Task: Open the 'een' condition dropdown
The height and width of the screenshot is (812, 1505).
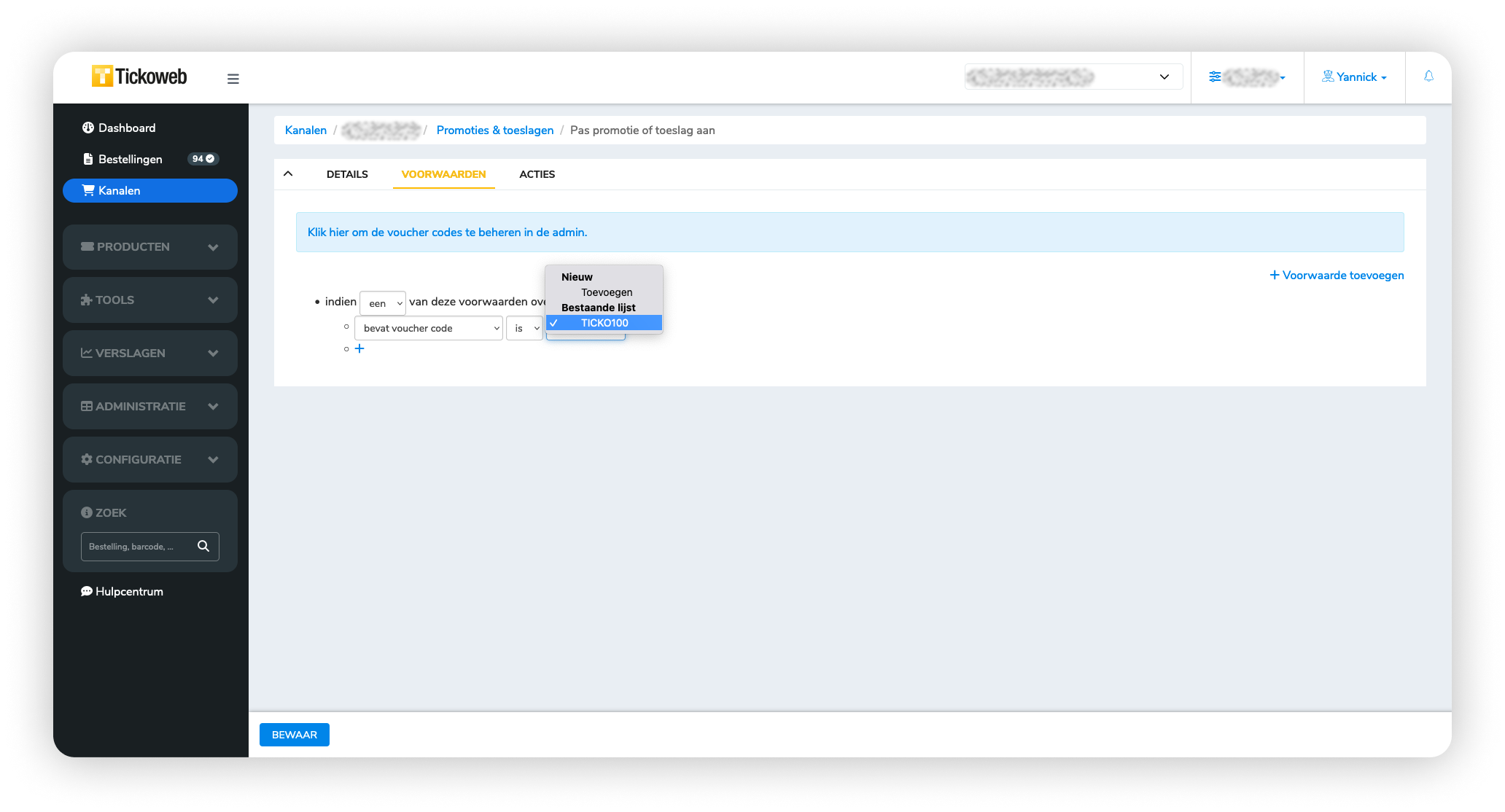Action: tap(383, 303)
